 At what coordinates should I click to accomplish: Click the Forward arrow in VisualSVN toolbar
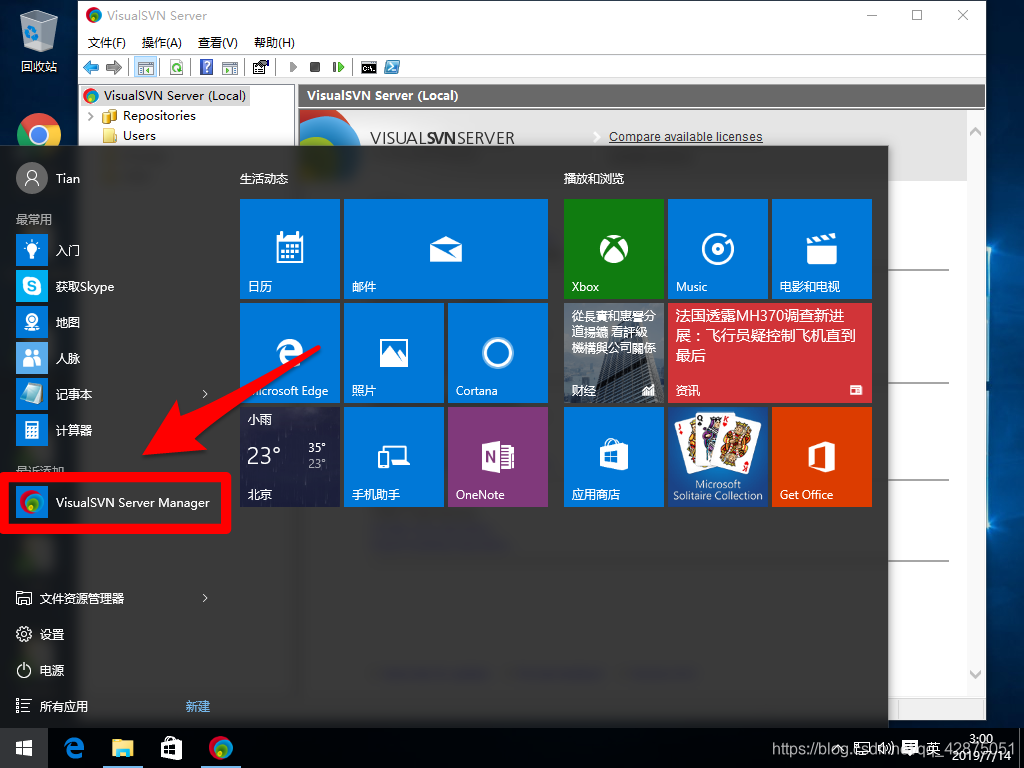(114, 67)
